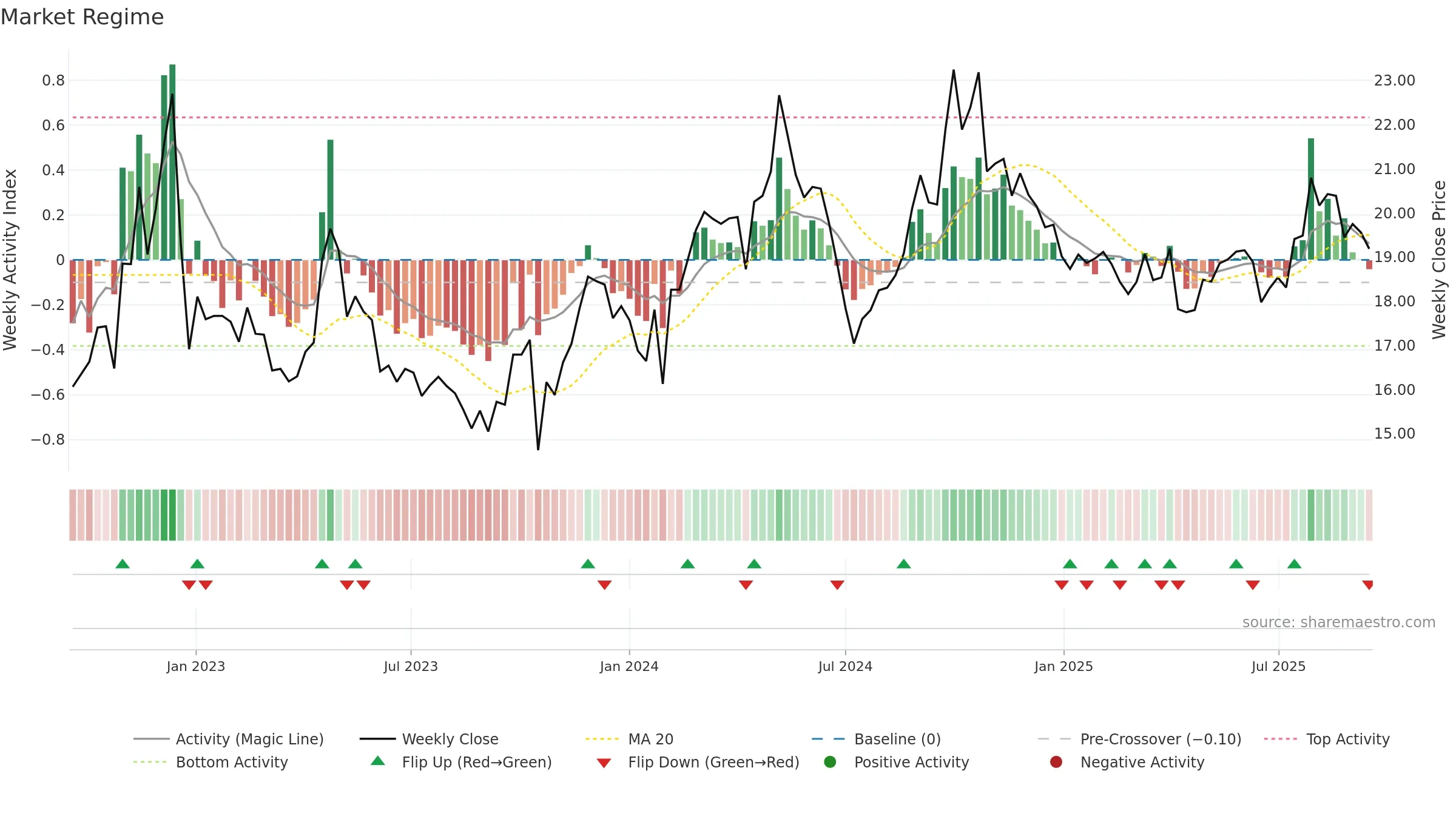The width and height of the screenshot is (1456, 819).
Task: Click the −0.8 left axis tick label
Action: coord(48,440)
